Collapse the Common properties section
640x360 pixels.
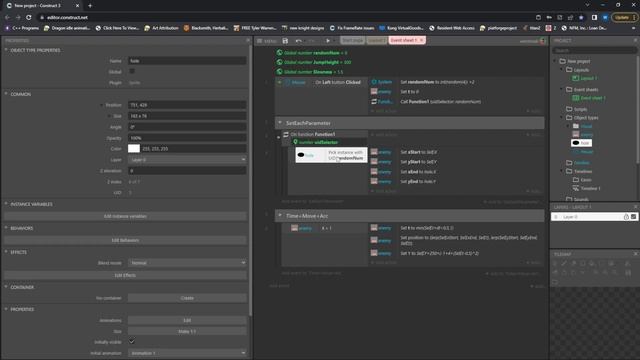(x=6, y=94)
